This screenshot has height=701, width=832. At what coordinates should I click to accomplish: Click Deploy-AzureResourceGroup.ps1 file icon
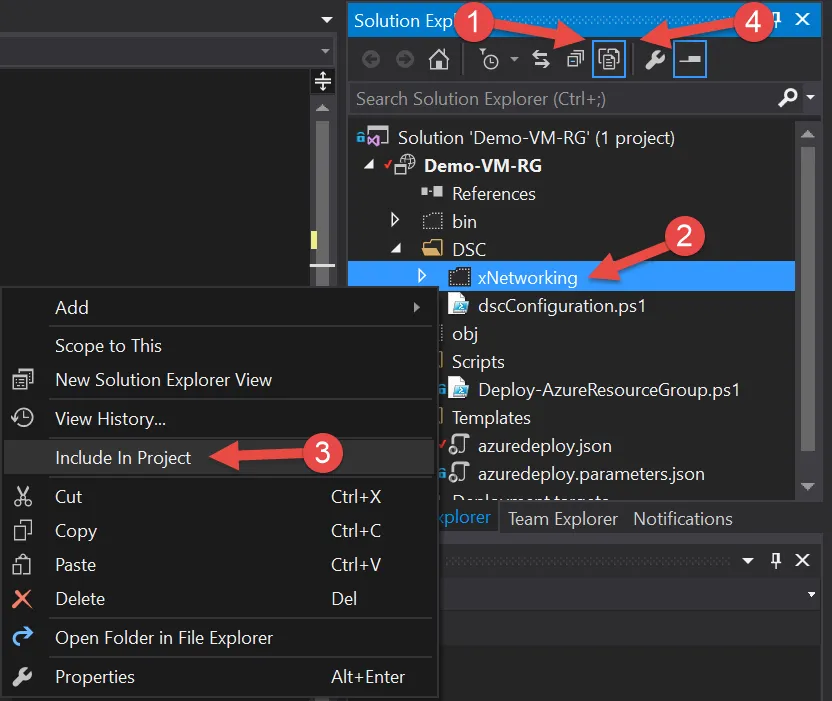coord(459,388)
